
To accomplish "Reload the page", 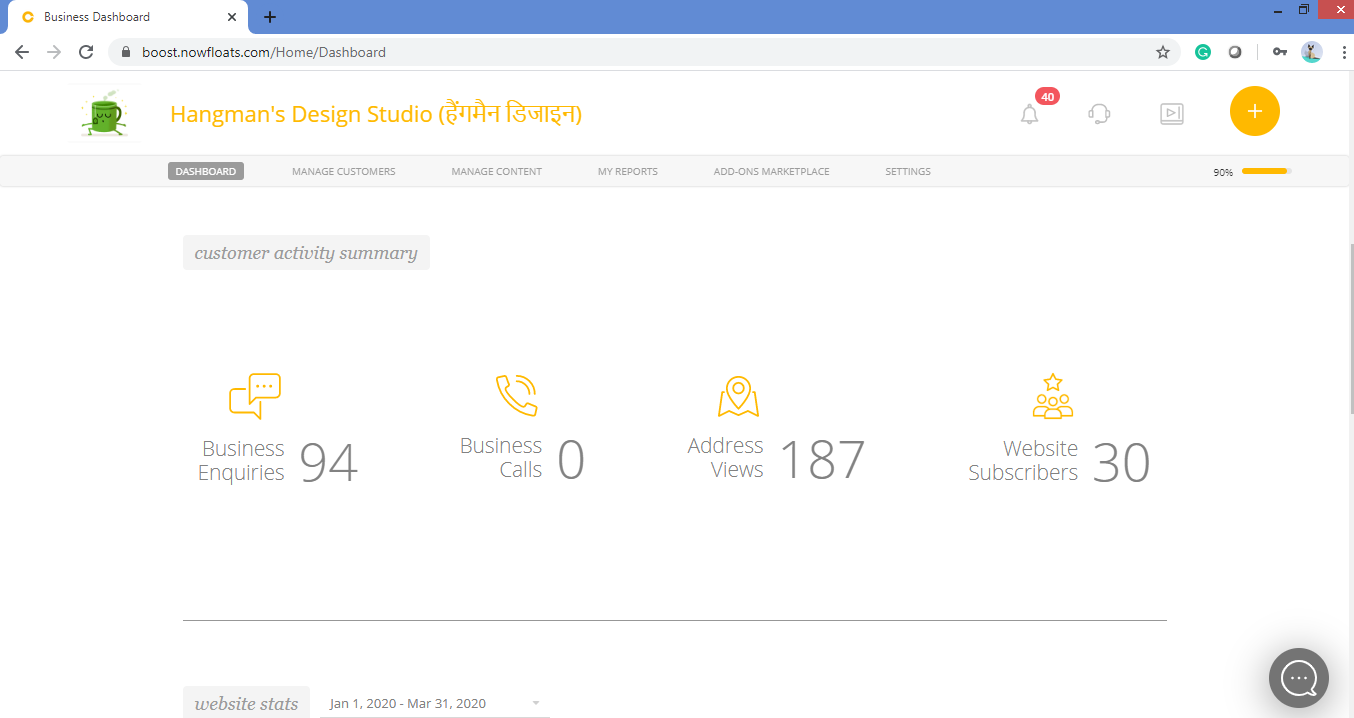I will [86, 52].
